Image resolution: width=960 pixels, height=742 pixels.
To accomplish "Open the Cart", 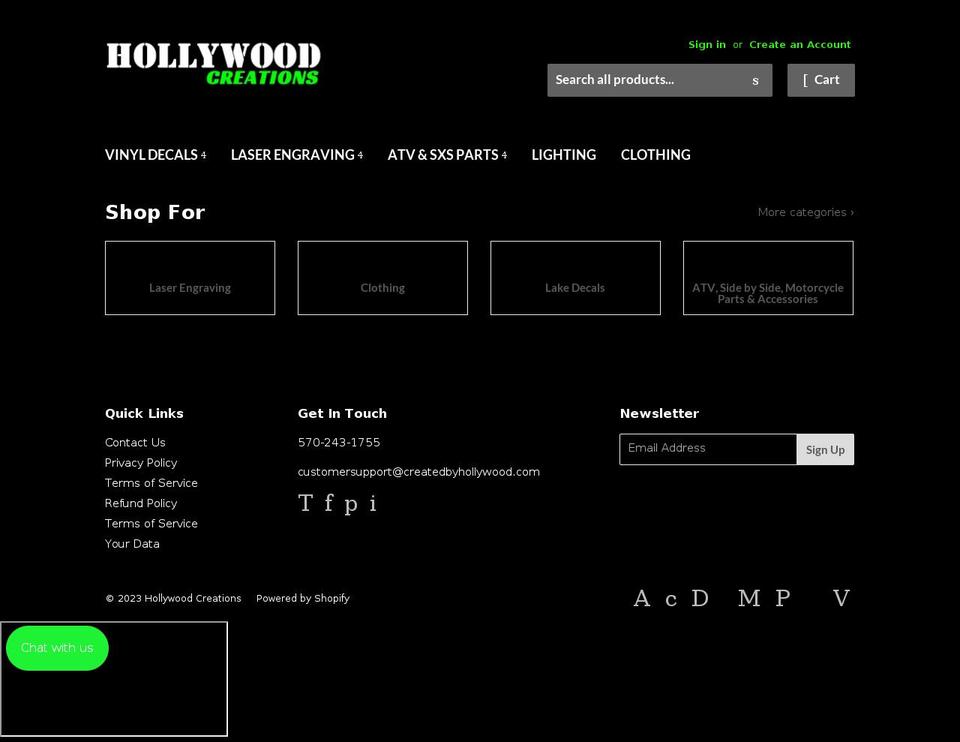I will (x=821, y=80).
